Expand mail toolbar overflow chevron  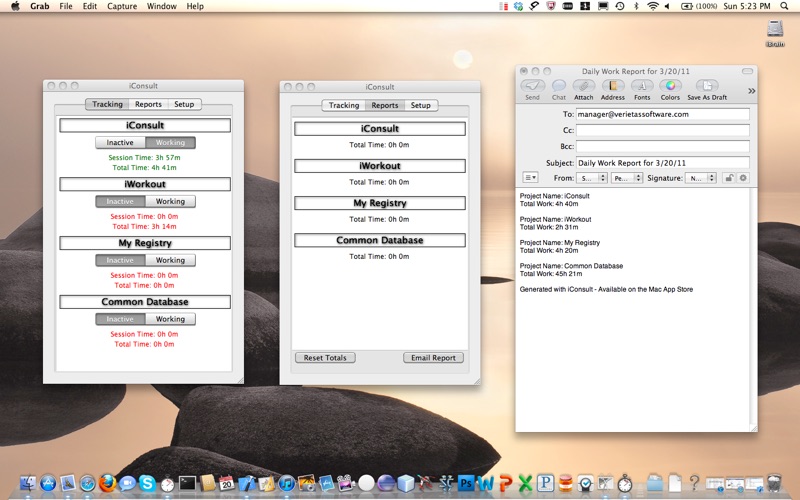point(752,91)
